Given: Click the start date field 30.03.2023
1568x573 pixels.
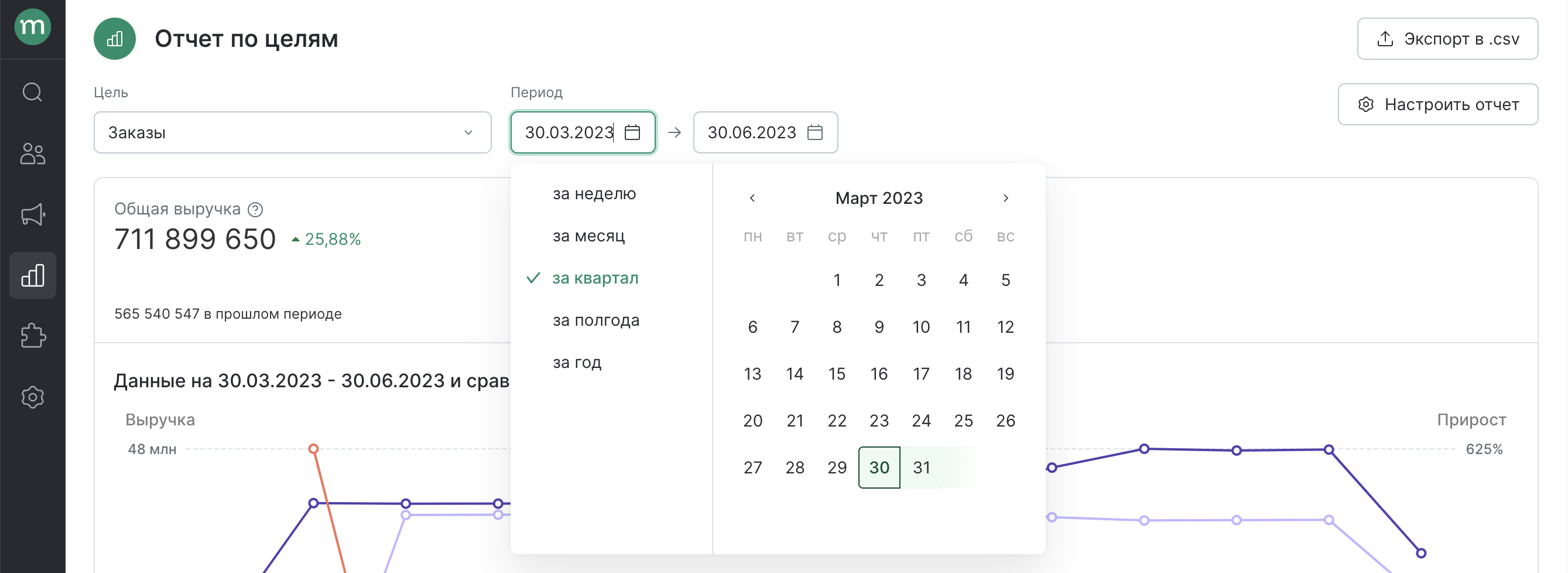Looking at the screenshot, I should tap(583, 132).
